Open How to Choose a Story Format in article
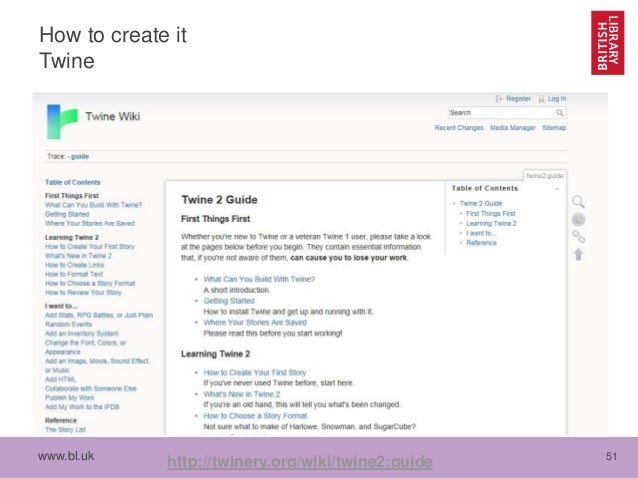The height and width of the screenshot is (479, 638). pyautogui.click(x=255, y=416)
